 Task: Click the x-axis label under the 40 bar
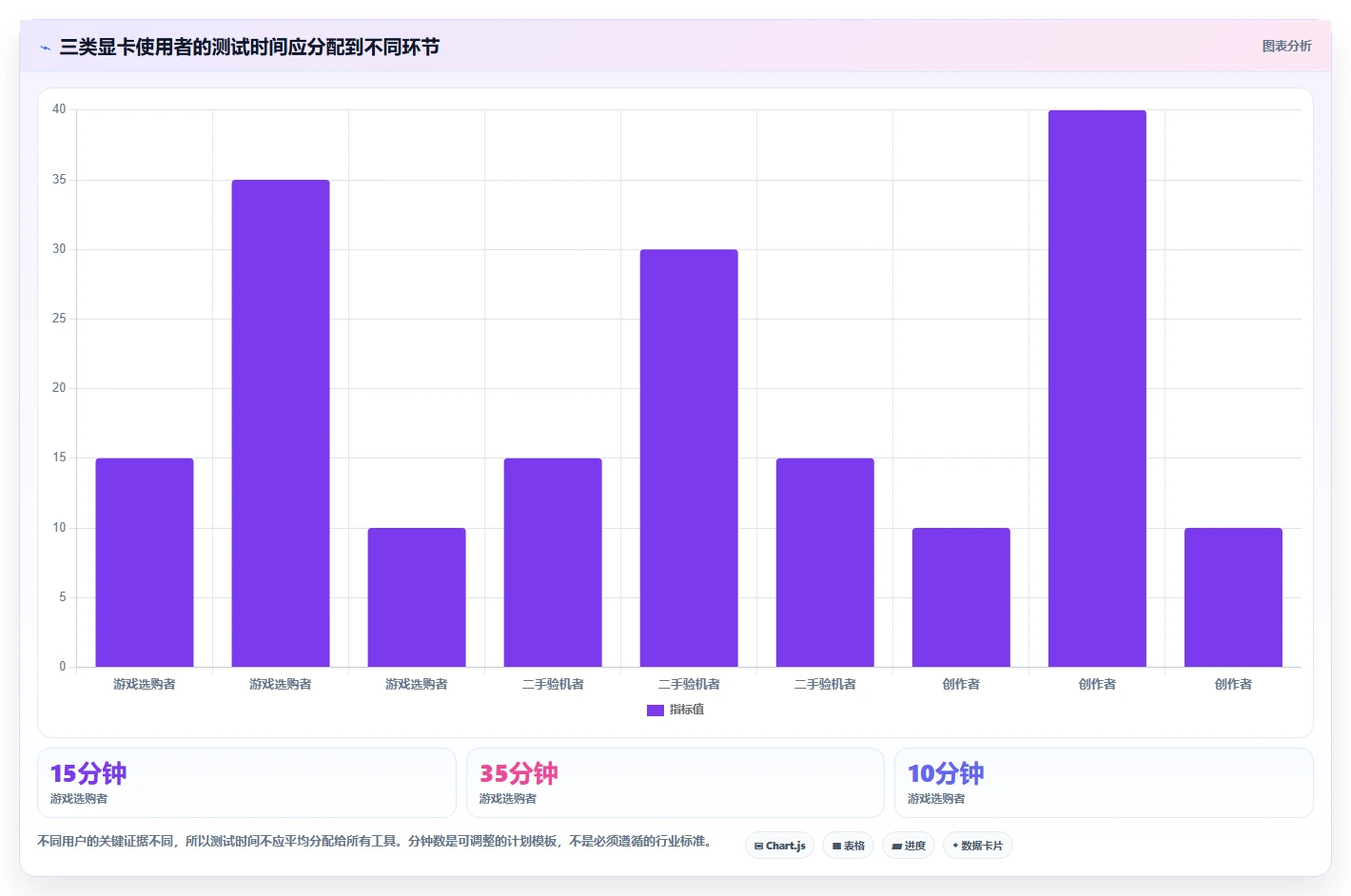1097,684
